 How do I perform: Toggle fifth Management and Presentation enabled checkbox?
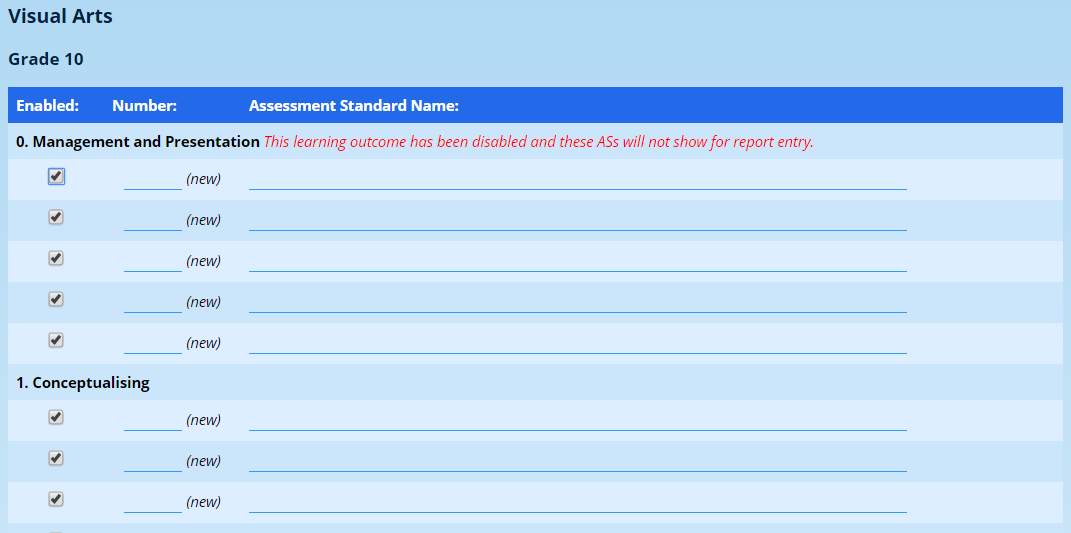[x=56, y=340]
